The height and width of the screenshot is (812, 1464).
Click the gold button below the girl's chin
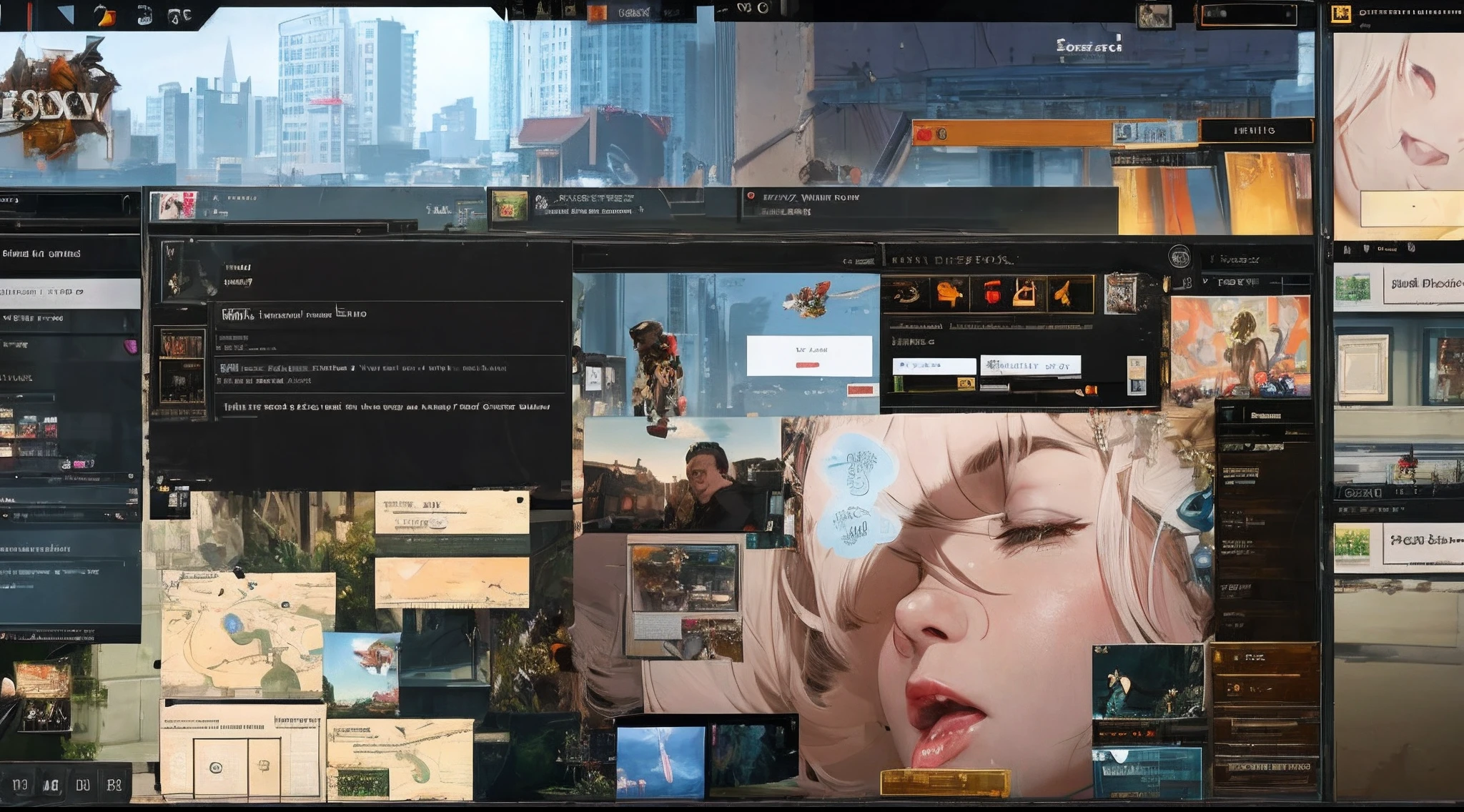click(945, 783)
